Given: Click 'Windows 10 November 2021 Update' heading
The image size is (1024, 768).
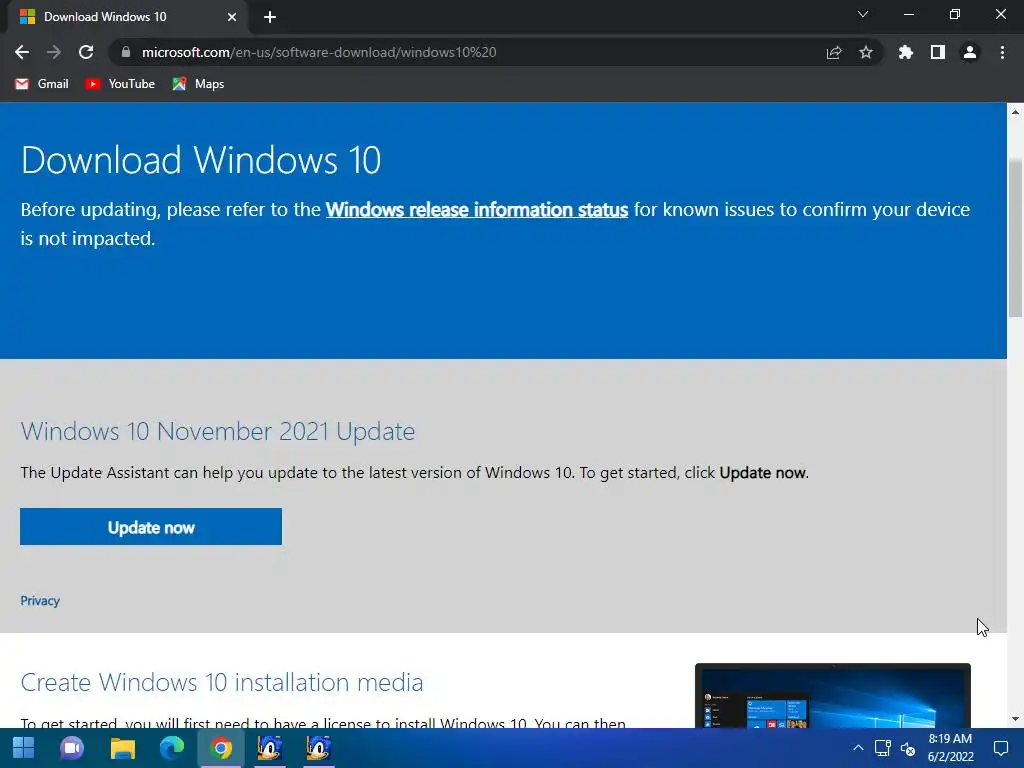Looking at the screenshot, I should pos(217,431).
